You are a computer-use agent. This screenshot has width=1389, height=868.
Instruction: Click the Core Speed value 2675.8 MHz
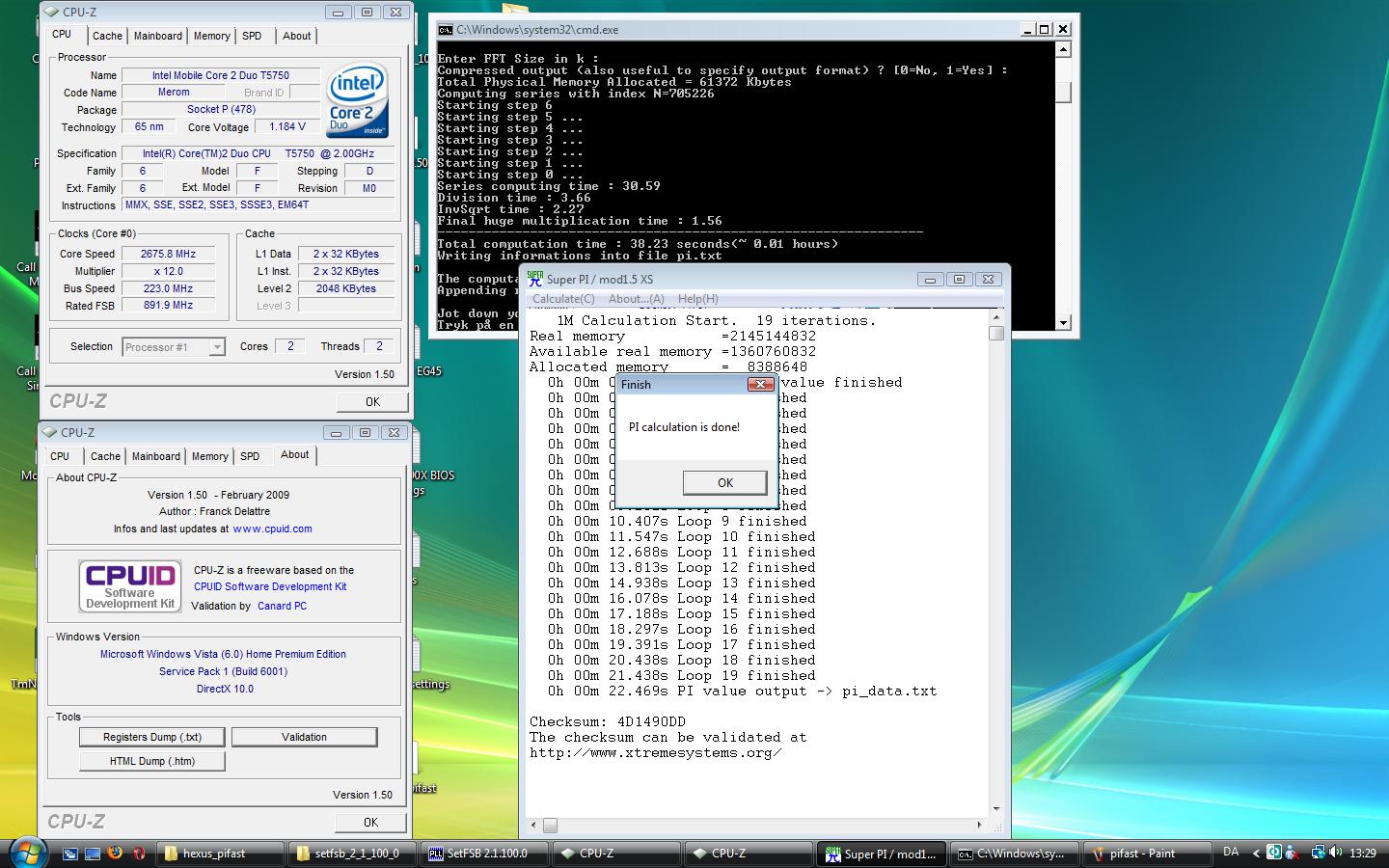click(x=168, y=254)
